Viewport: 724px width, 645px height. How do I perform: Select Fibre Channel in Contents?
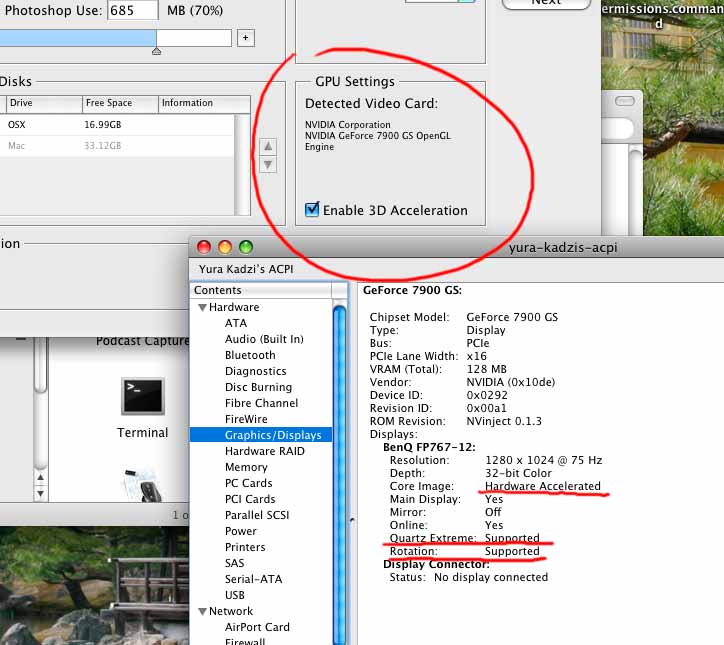pyautogui.click(x=261, y=403)
